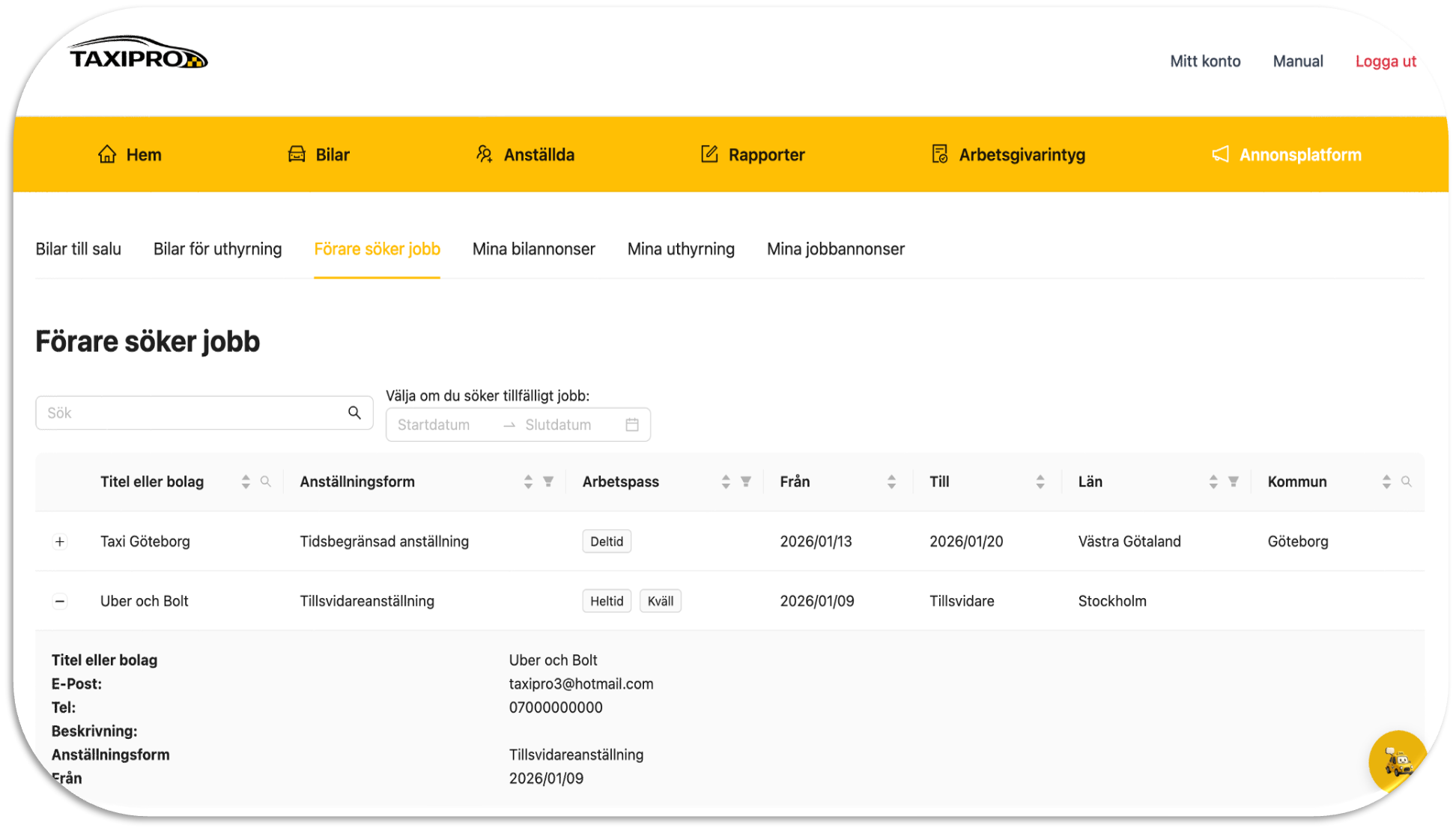Click the Bilar car icon in the menu bar
The image size is (1456, 831).
coord(297,153)
